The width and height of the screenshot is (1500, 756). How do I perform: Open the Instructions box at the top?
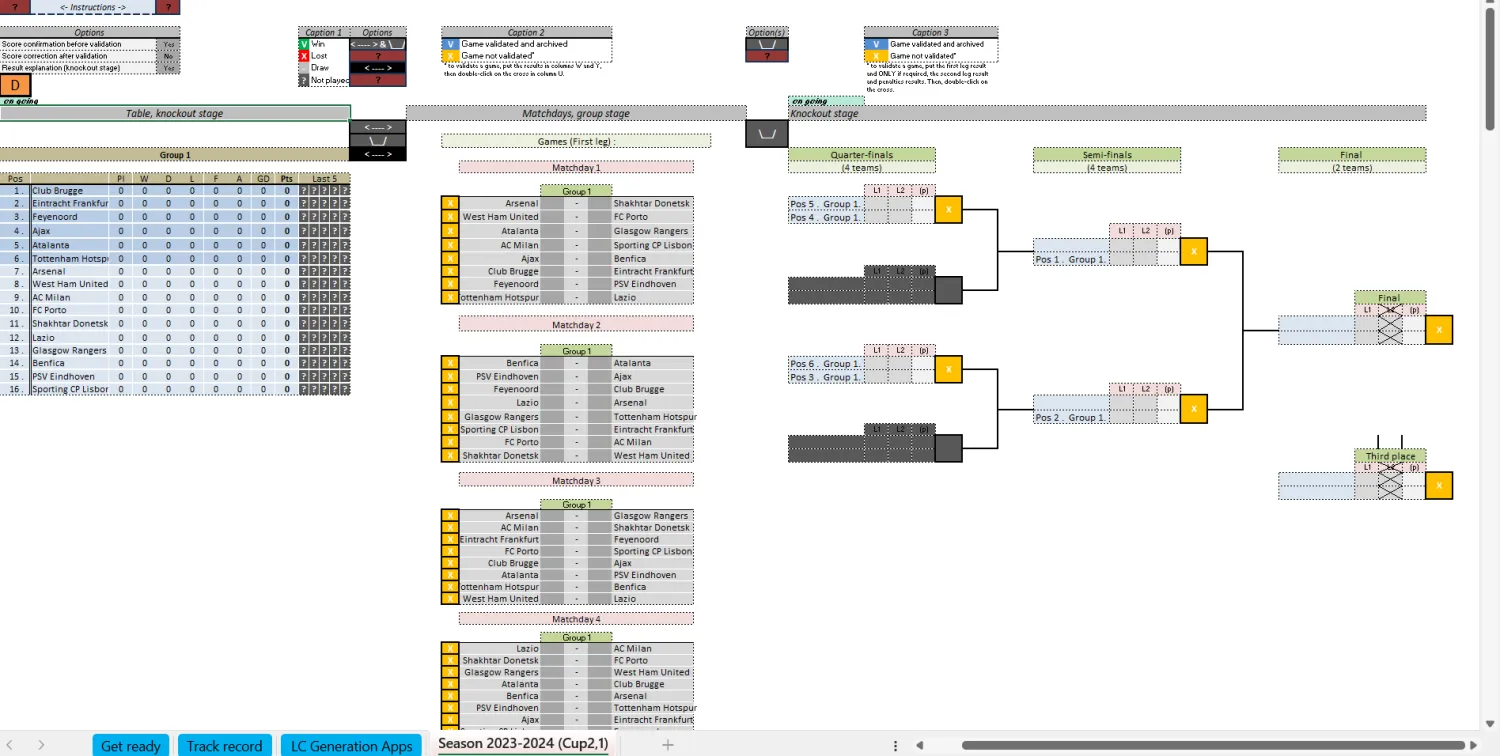coord(93,6)
